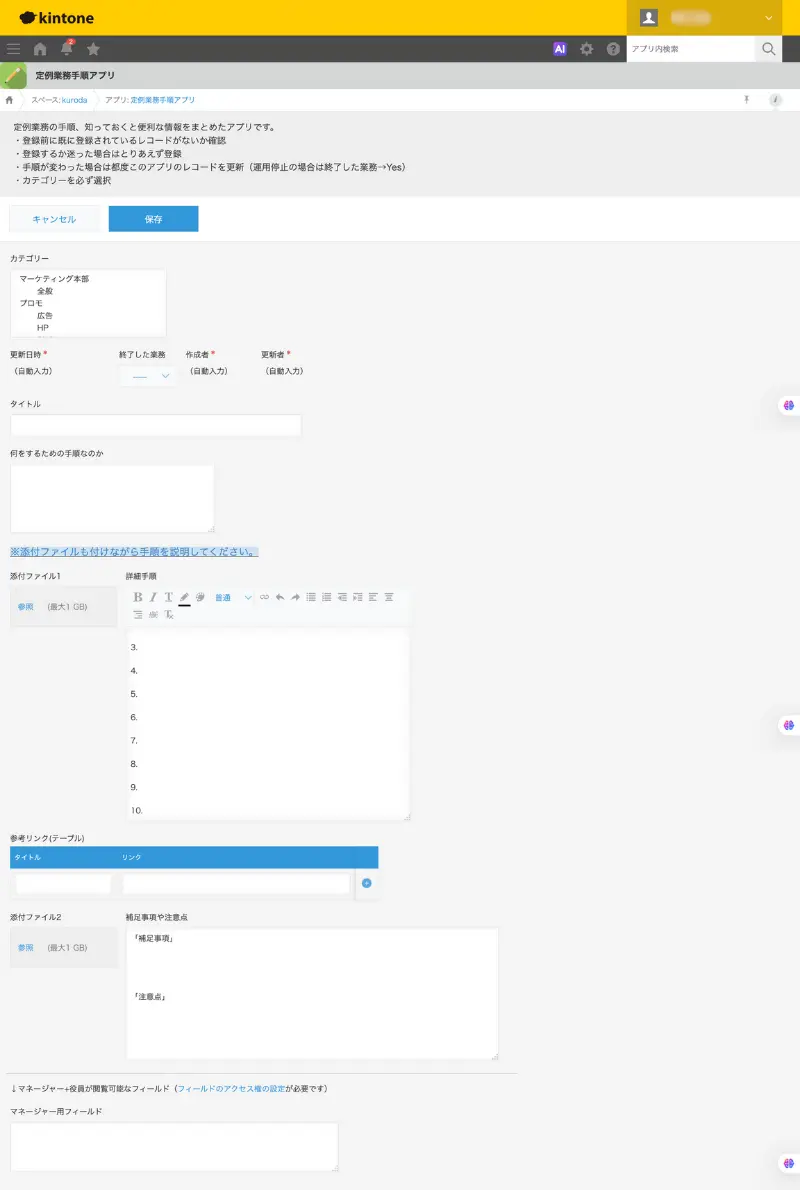
Task: Add a row to 参考リンク table
Action: [x=366, y=883]
